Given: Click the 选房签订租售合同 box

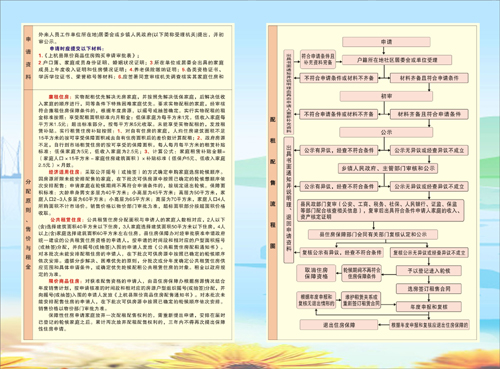Looking at the screenshot, I should click(429, 289).
